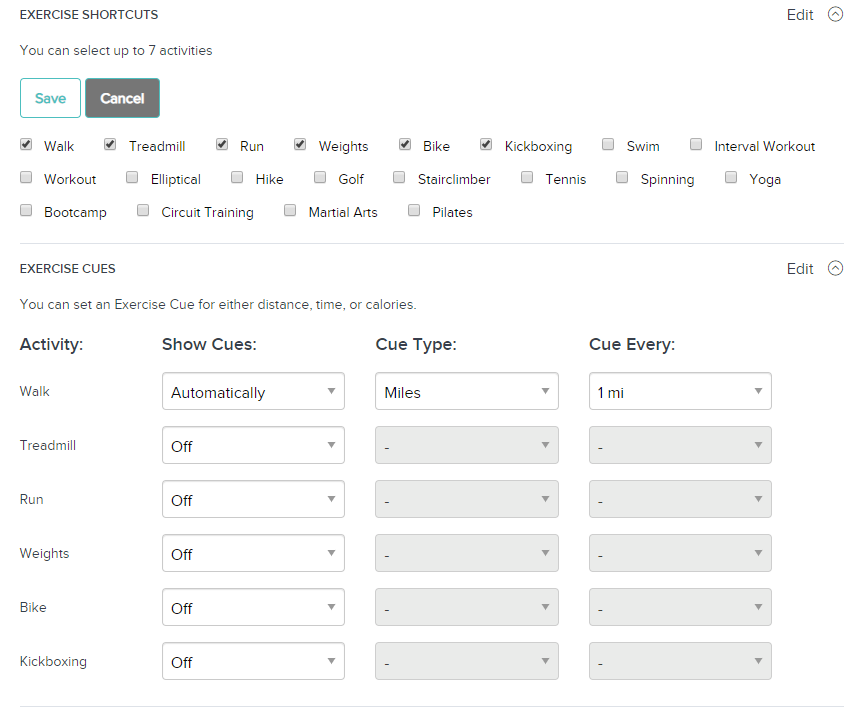Image resolution: width=866 pixels, height=711 pixels.
Task: Open Show Cues dropdown for Walk
Action: (253, 392)
